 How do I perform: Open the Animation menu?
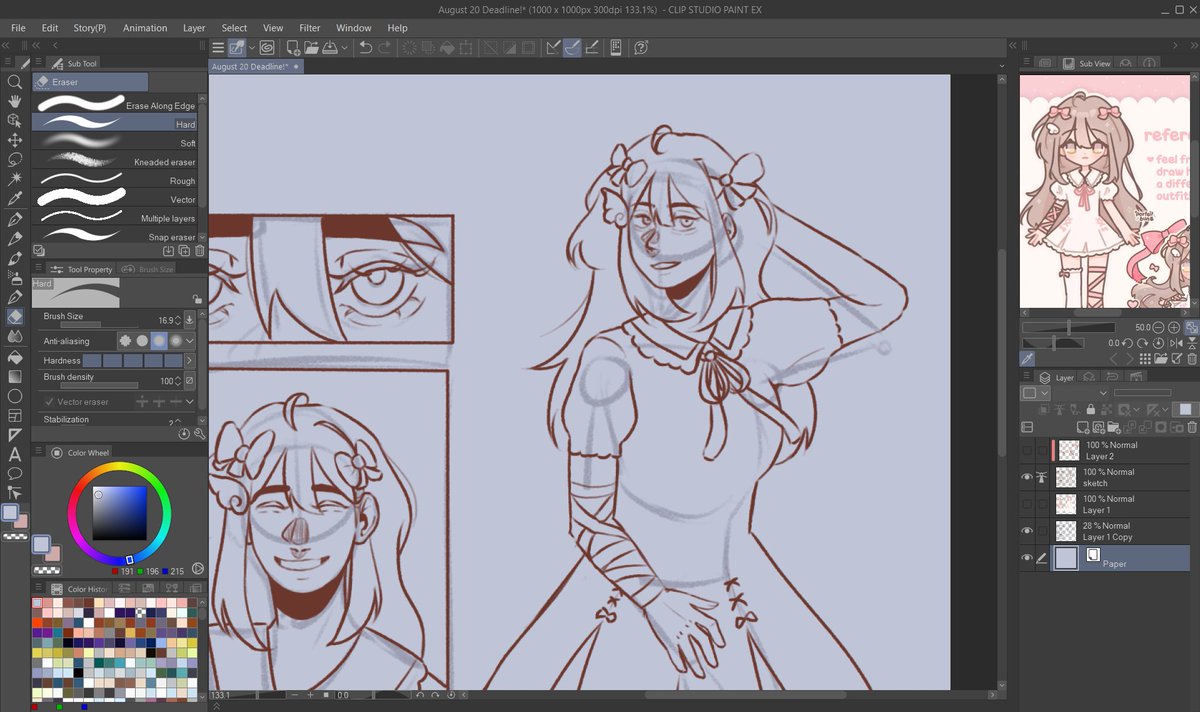[x=145, y=28]
